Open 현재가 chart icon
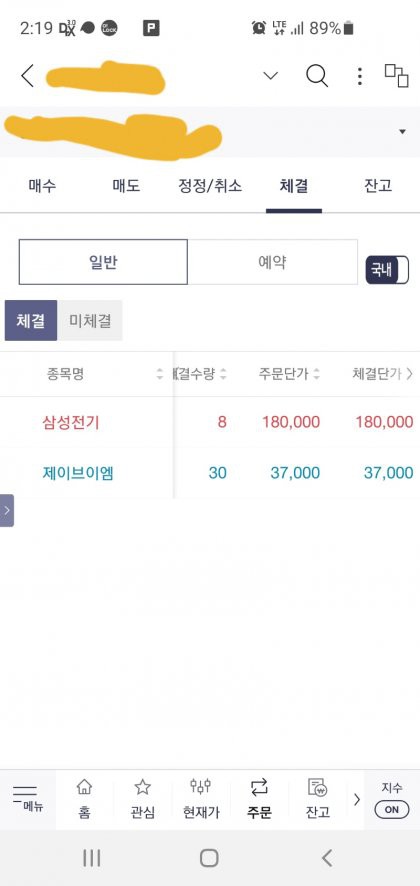420x886 pixels. click(201, 799)
